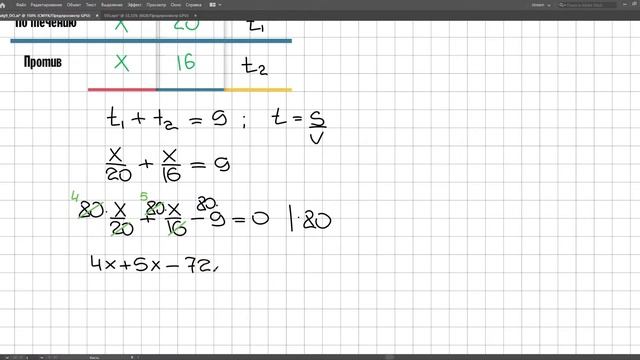The height and width of the screenshot is (360, 640).
Task: Open the Файл menu
Action: pyautogui.click(x=21, y=5)
